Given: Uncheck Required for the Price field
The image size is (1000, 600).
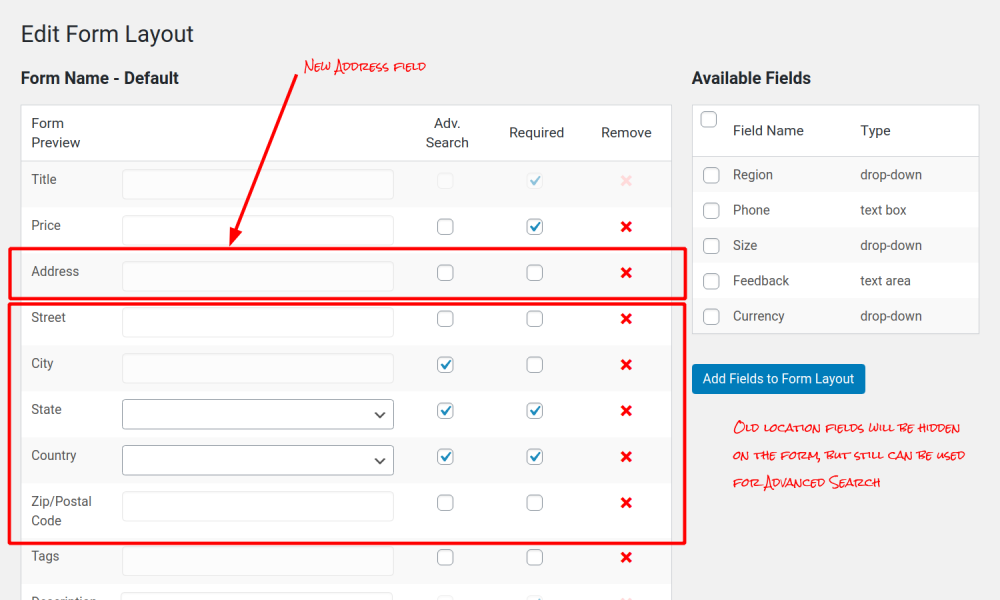Looking at the screenshot, I should tap(535, 226).
